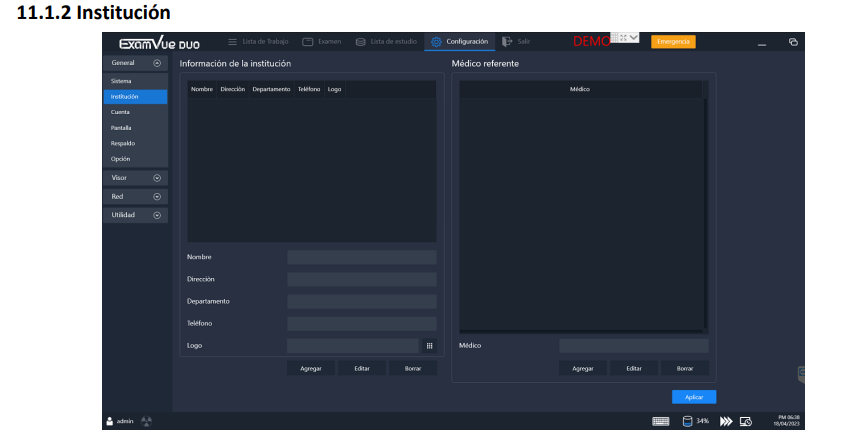This screenshot has height=445, width=861.
Task: Click the monitor with clock icon
Action: coord(745,421)
